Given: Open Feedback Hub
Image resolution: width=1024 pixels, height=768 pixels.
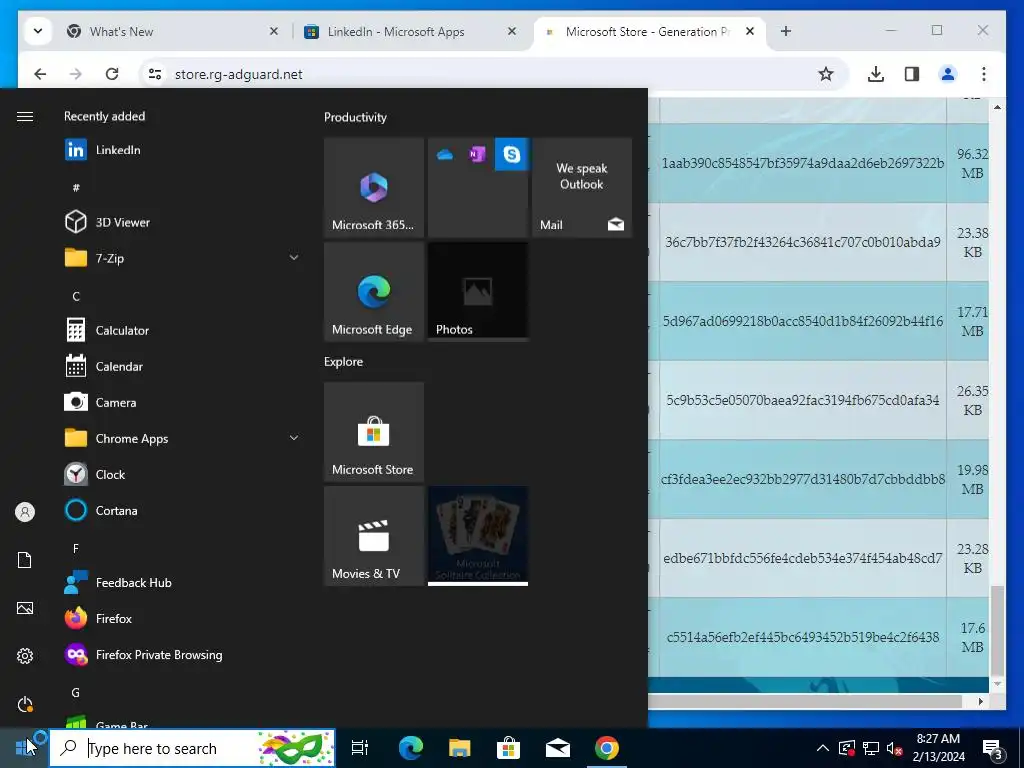Looking at the screenshot, I should [181, 583].
